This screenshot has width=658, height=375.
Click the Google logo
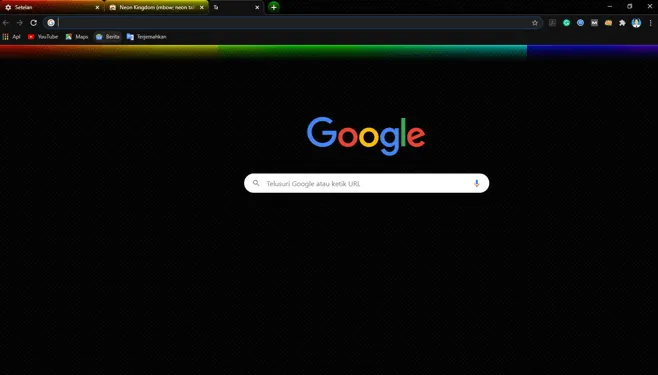coord(366,135)
